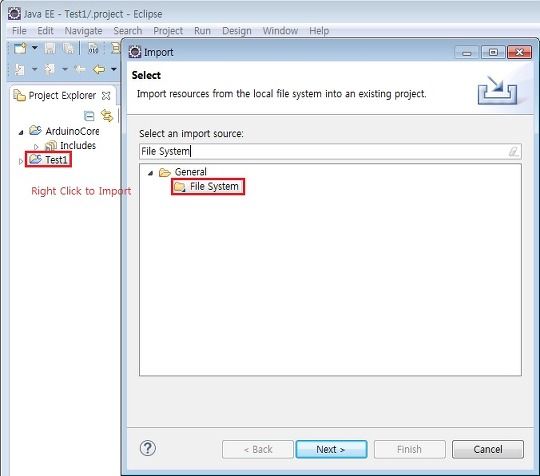
Task: Open the Previous Annotation dropdown arrow
Action: coord(64,69)
